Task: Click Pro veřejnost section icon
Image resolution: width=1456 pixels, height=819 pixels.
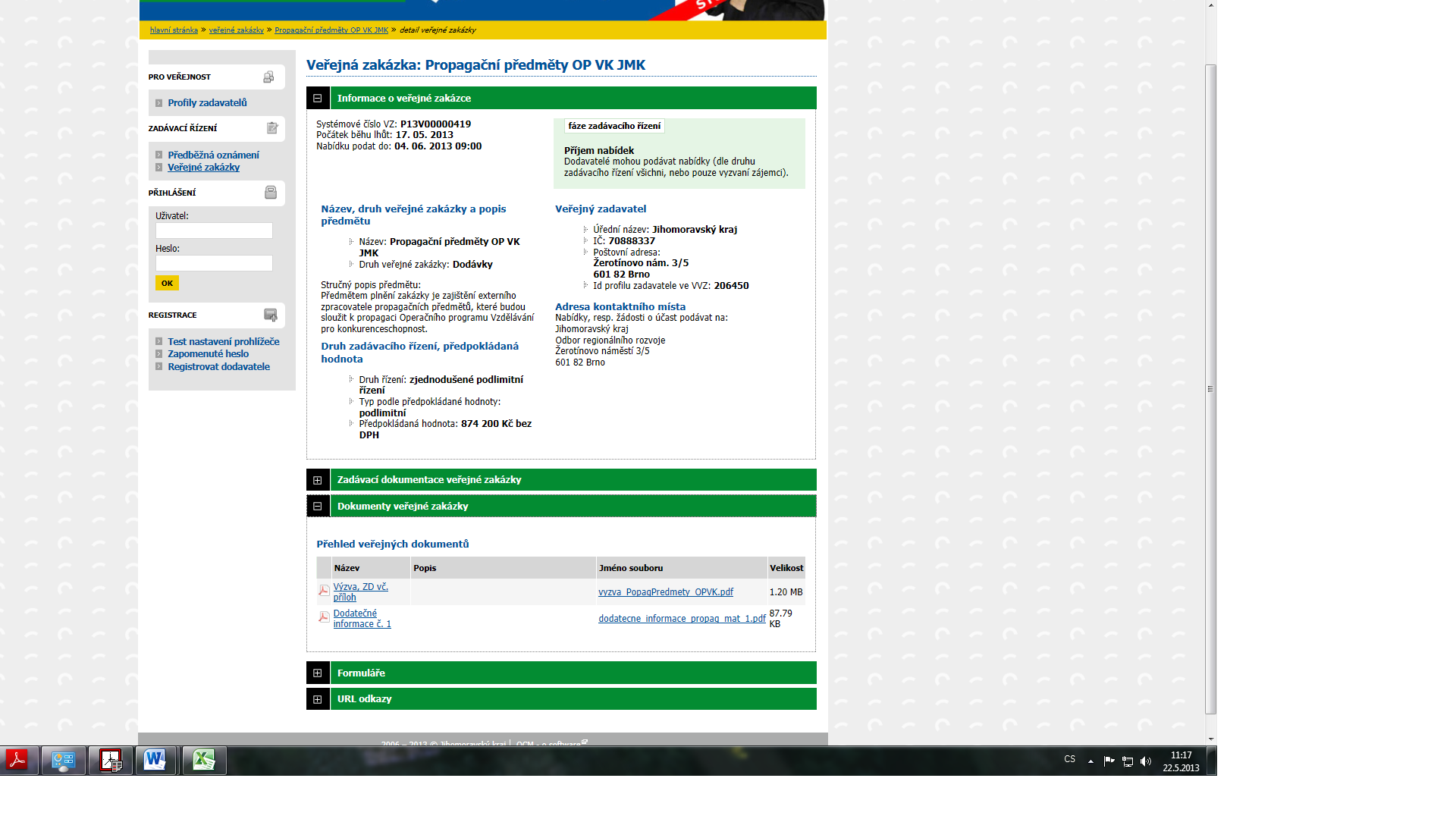Action: 268,77
